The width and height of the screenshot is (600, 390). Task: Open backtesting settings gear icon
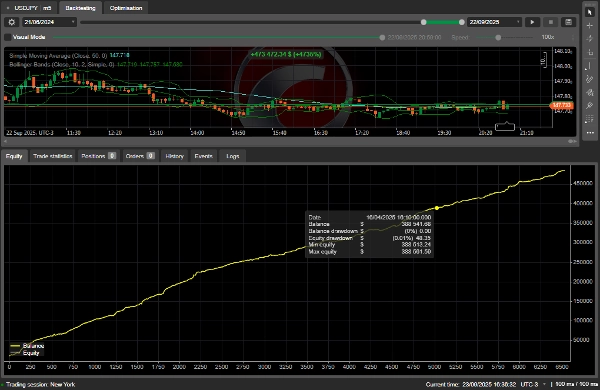pyautogui.click(x=11, y=22)
